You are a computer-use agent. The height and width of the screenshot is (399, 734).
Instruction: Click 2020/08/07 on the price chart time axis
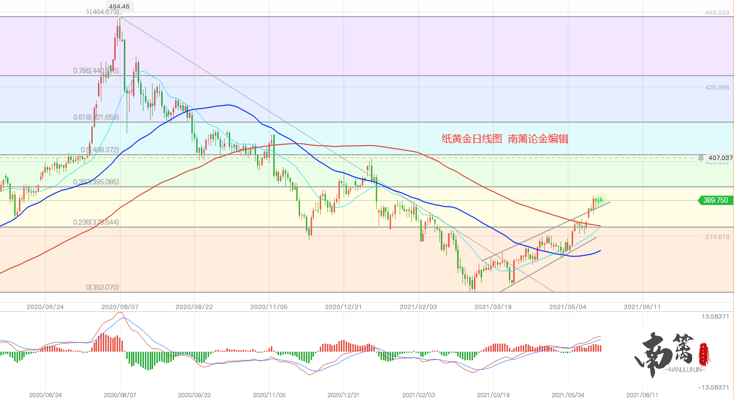click(119, 307)
